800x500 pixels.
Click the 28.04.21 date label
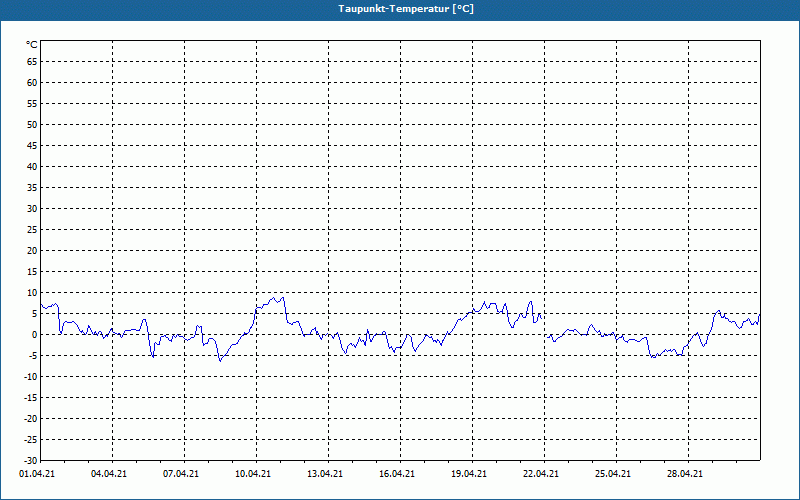(x=686, y=474)
